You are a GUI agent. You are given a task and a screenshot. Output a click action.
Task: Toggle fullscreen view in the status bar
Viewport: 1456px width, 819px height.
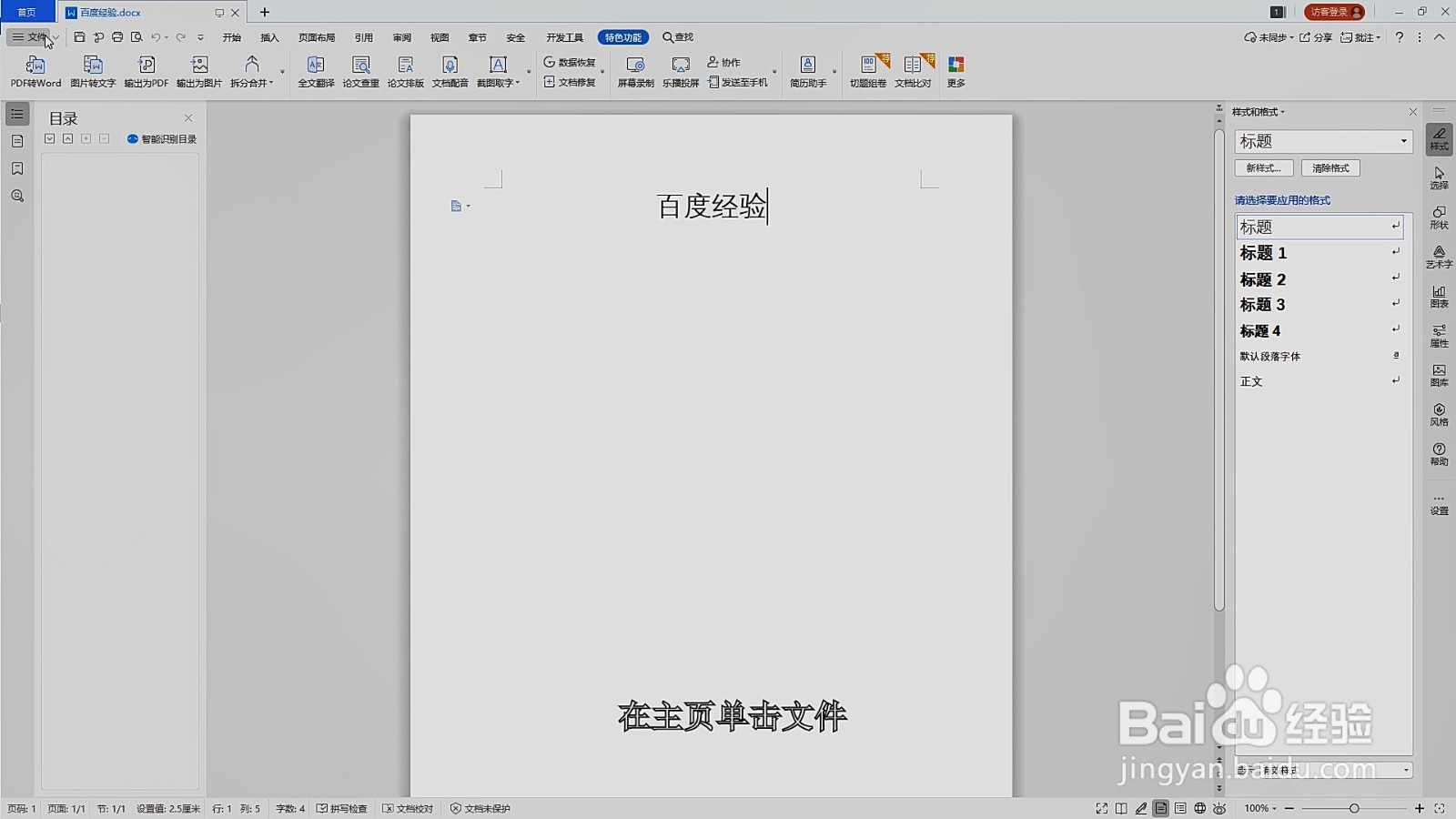tap(1101, 808)
